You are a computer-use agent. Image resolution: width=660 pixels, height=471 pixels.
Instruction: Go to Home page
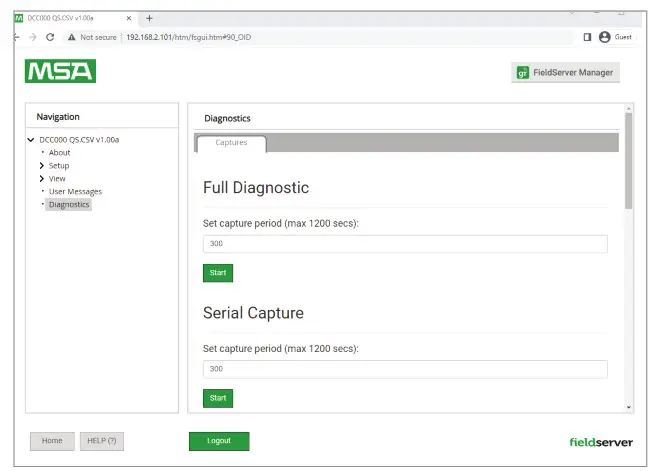pos(52,441)
